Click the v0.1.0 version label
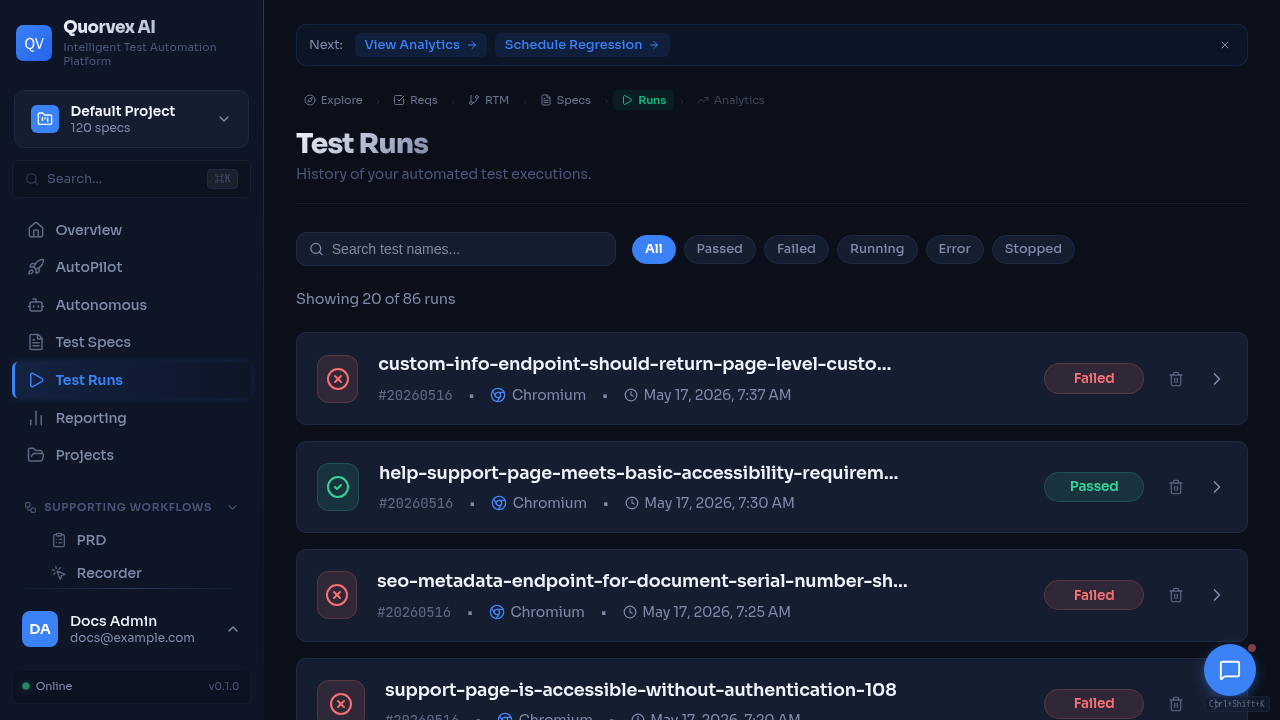Viewport: 1280px width, 720px height. pyautogui.click(x=223, y=686)
